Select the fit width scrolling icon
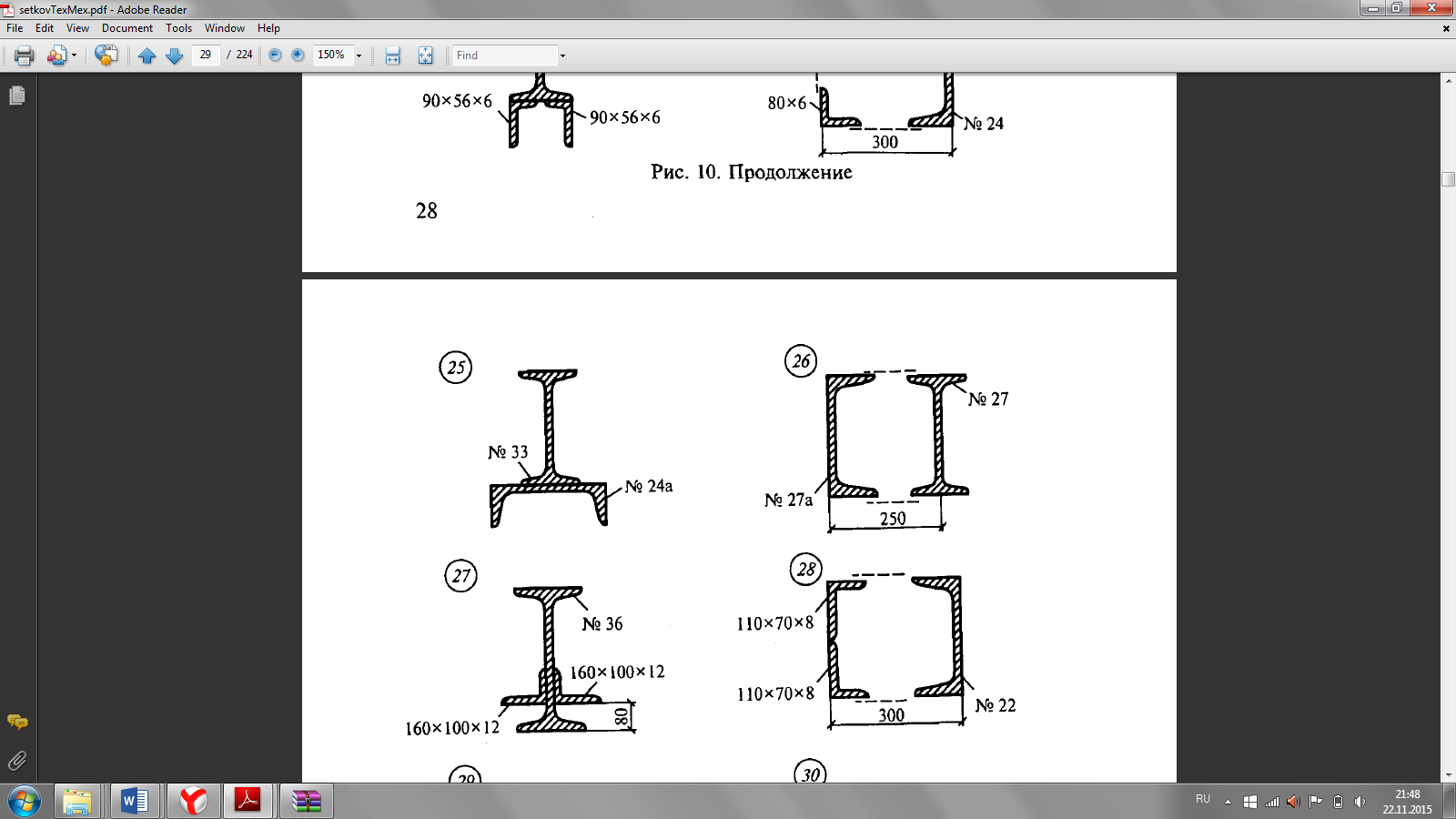The image size is (1456, 819). [x=392, y=56]
